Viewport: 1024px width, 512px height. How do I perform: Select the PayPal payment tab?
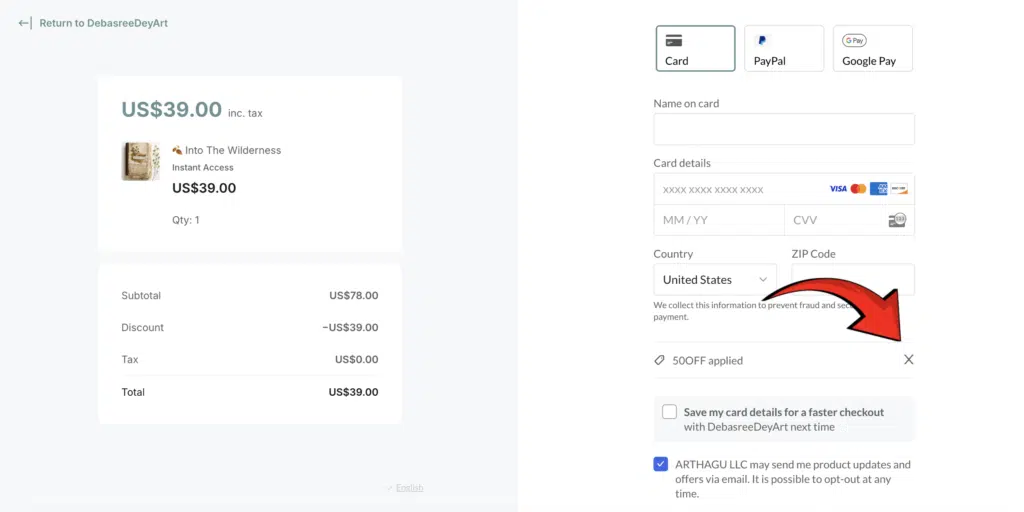784,48
